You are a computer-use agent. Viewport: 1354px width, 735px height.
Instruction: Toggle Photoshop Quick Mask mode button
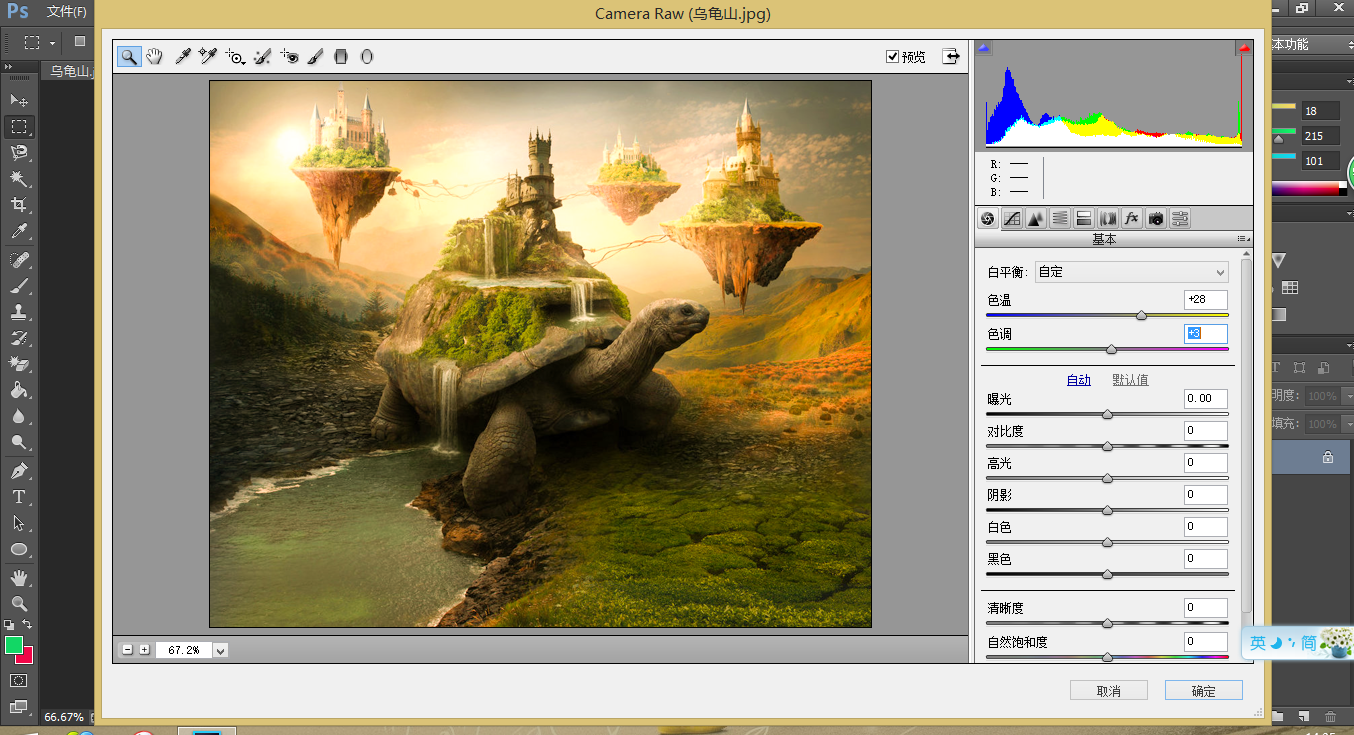[x=19, y=680]
